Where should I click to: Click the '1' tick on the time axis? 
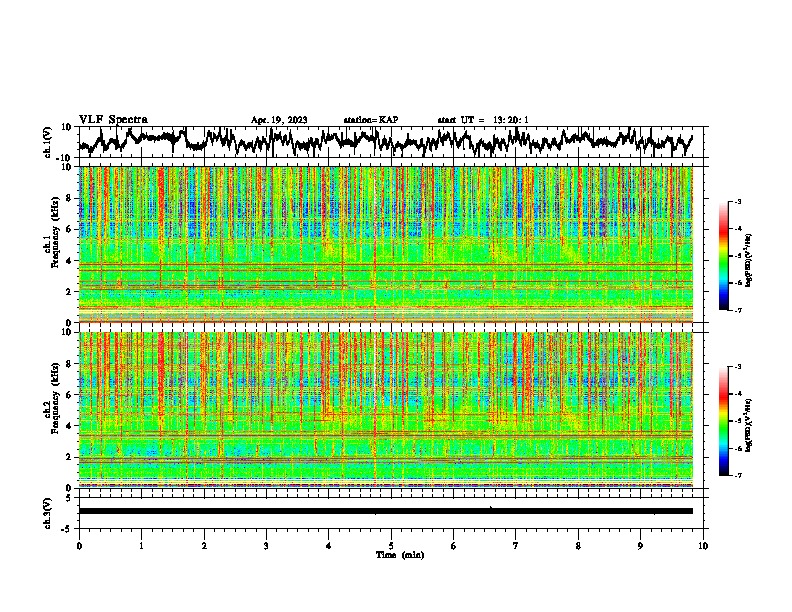141,546
